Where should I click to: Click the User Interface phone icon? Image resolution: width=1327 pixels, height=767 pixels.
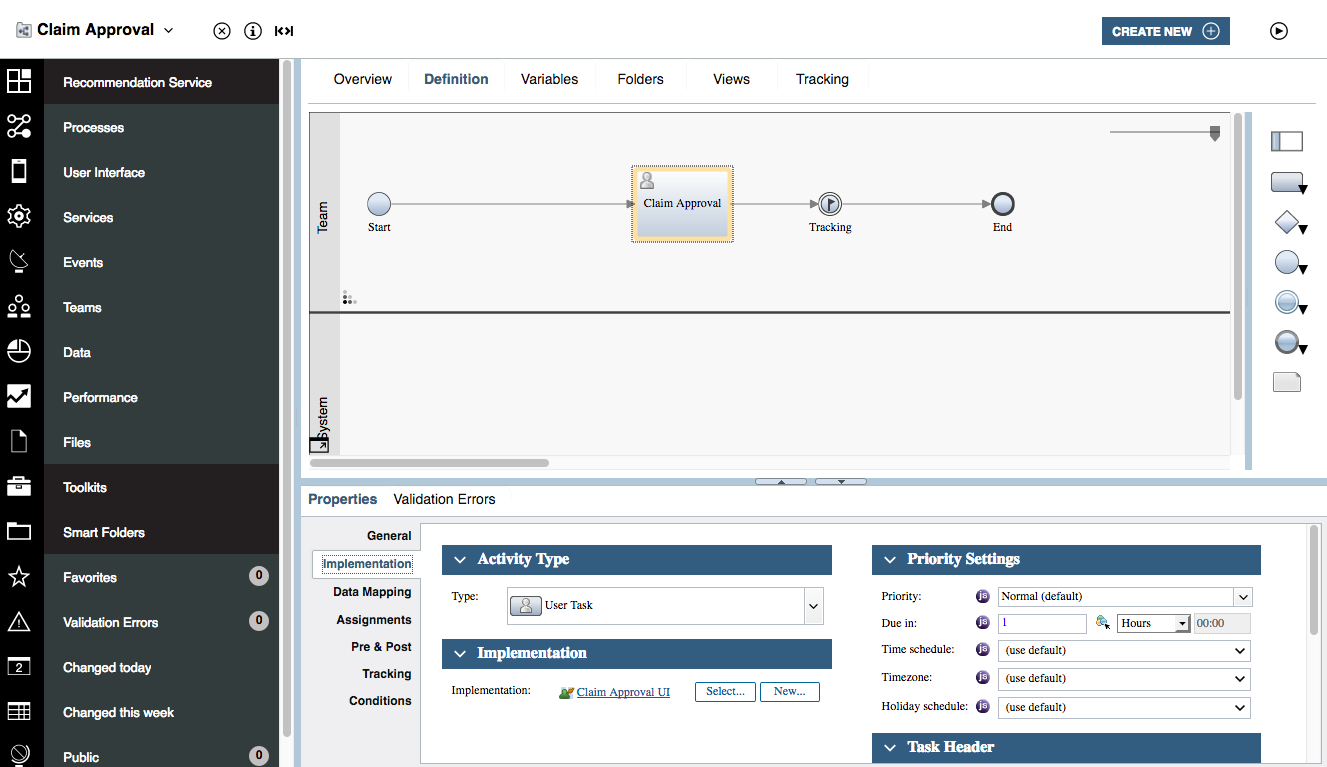(19, 171)
